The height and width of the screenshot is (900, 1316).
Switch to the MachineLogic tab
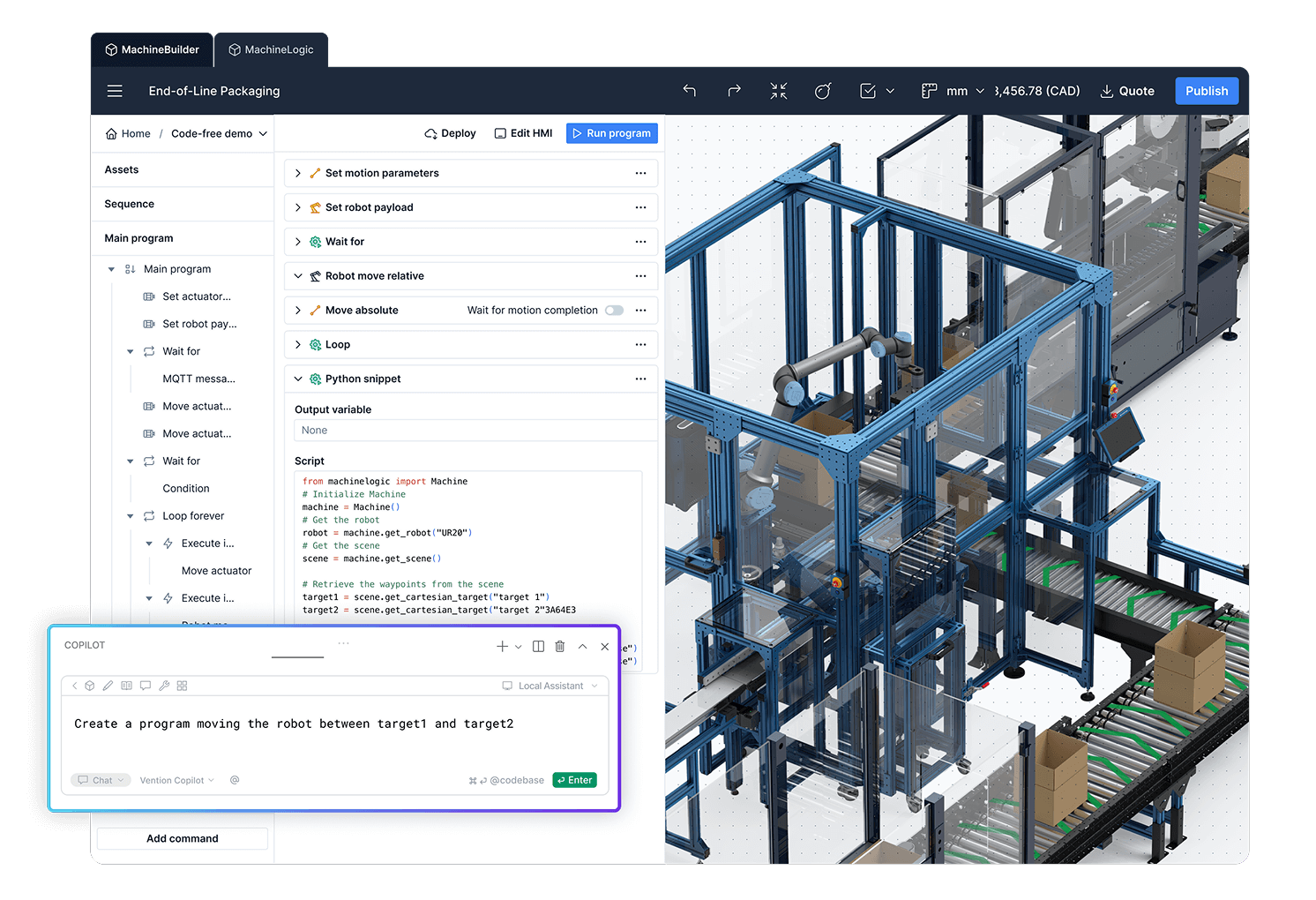click(x=271, y=50)
